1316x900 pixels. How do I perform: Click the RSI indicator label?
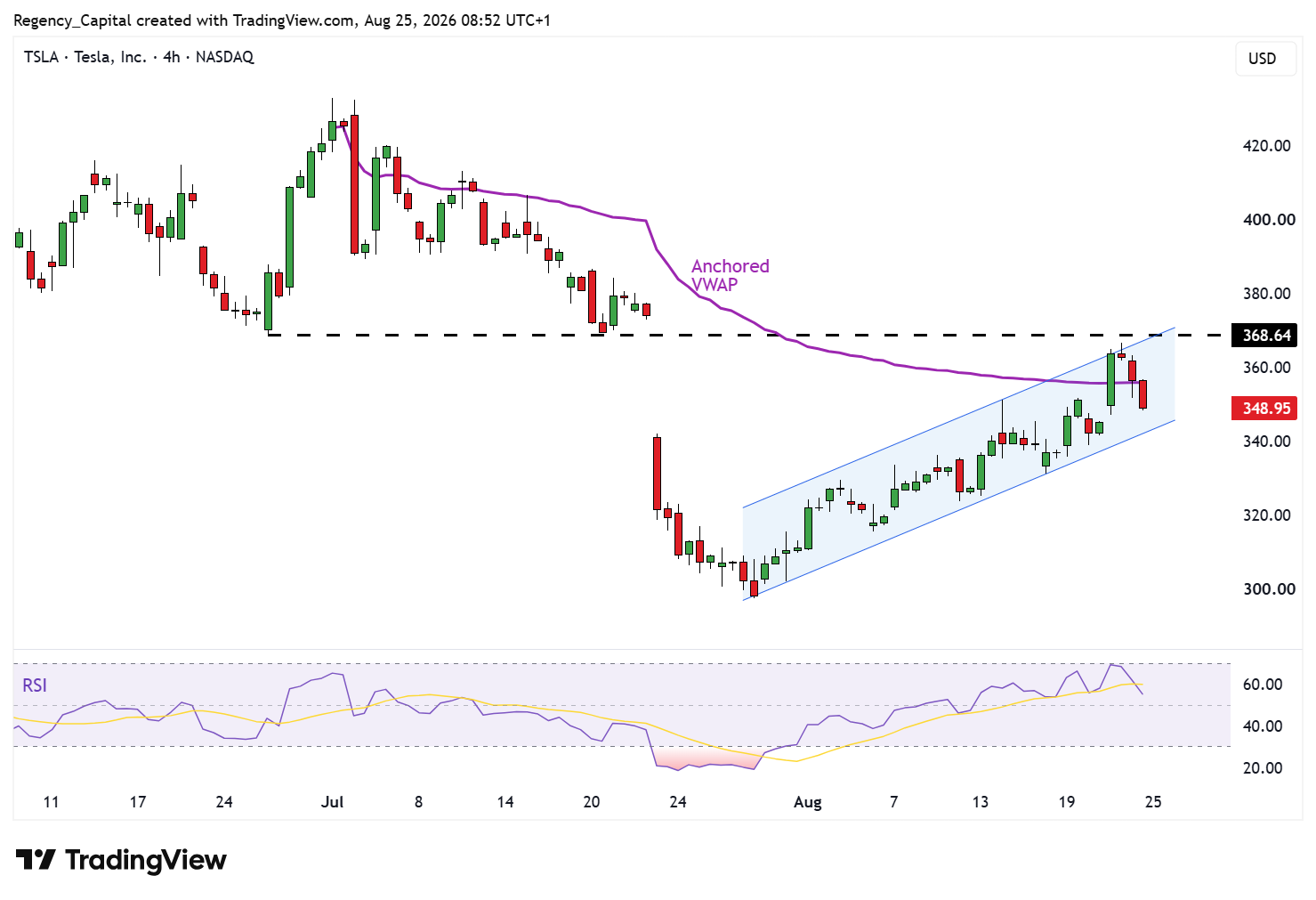click(35, 685)
